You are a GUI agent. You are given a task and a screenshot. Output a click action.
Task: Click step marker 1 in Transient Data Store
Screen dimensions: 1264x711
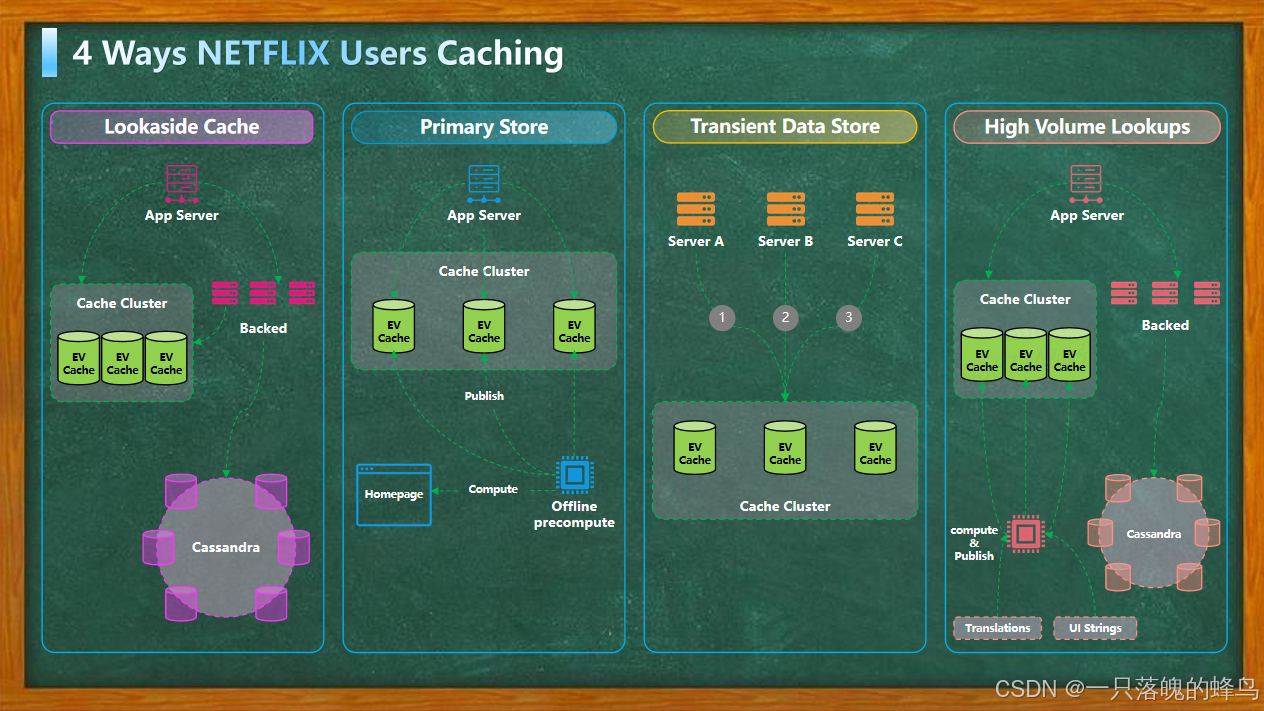722,317
